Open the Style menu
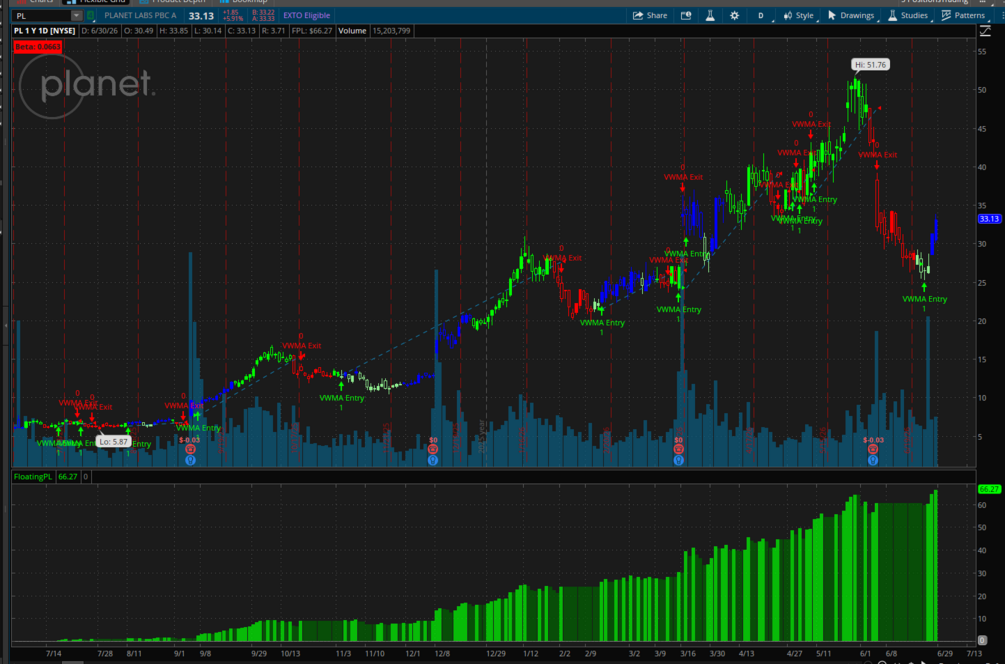This screenshot has height=664, width=1005. click(x=799, y=15)
